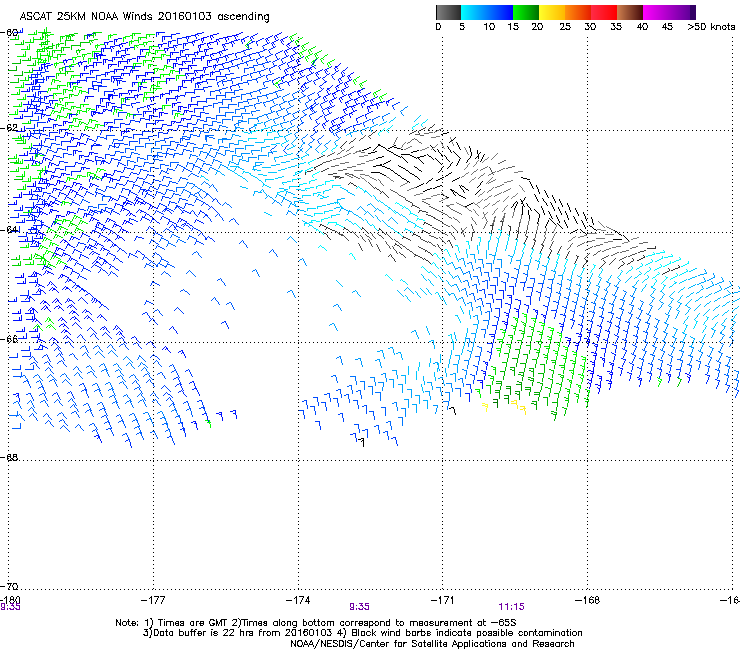The image size is (740, 650).
Task: Click the yellow 20-25 knots legend segment
Action: tap(552, 12)
